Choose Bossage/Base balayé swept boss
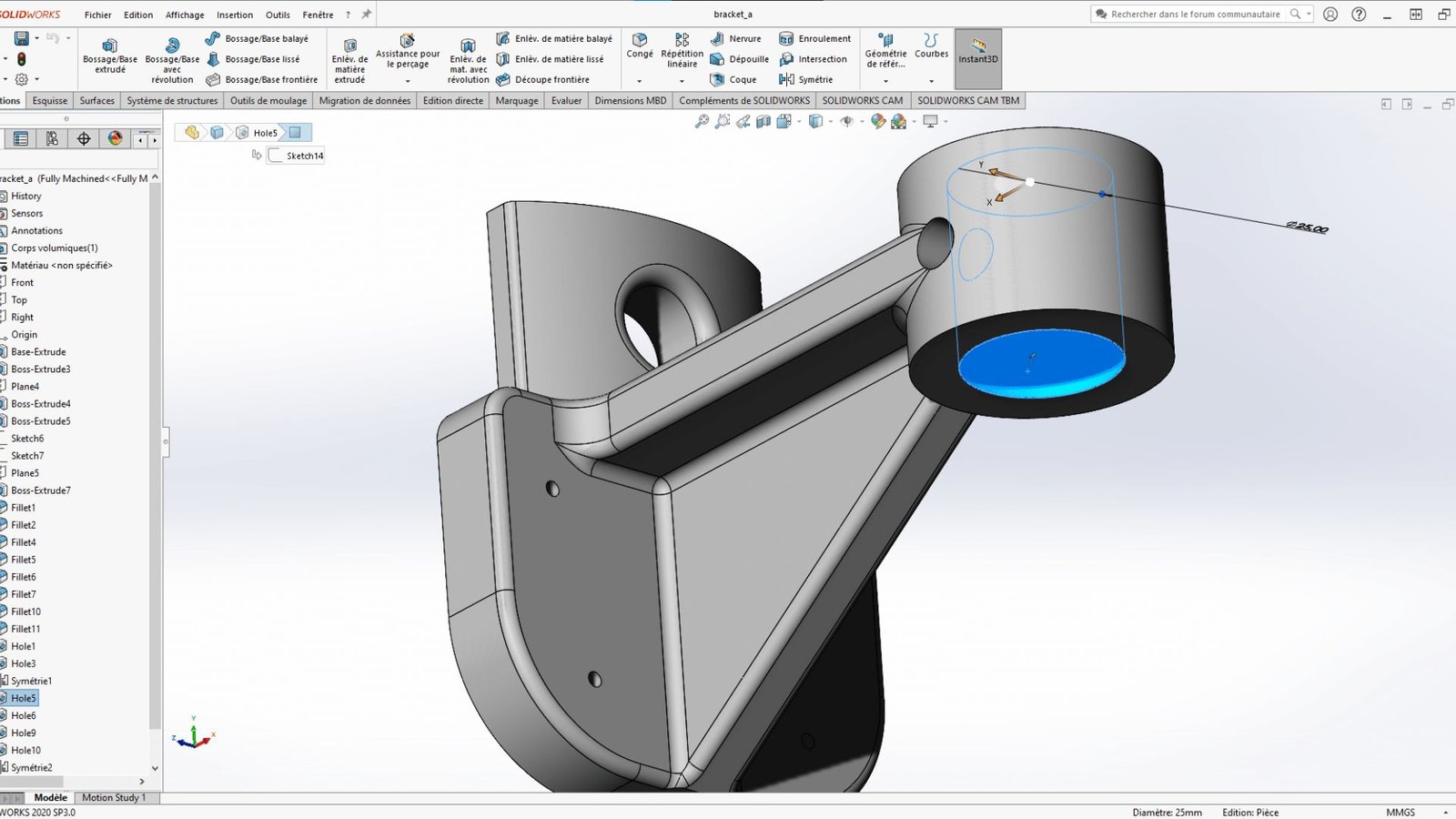Screen dimensions: 1456x819 point(257,39)
